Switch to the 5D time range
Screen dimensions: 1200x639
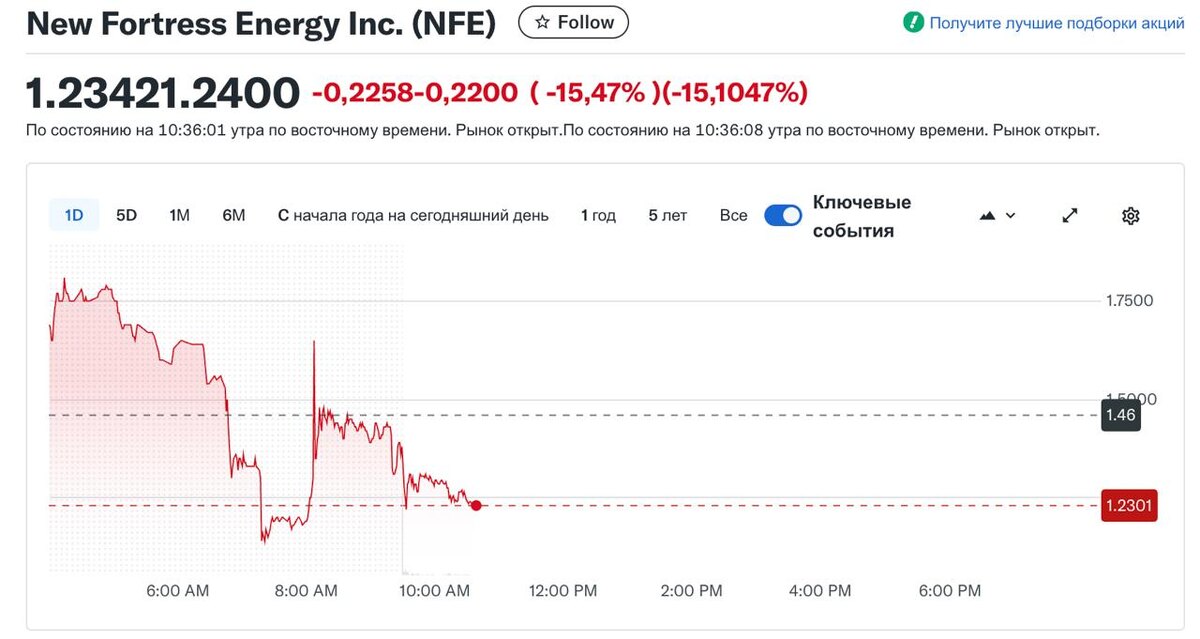[126, 215]
